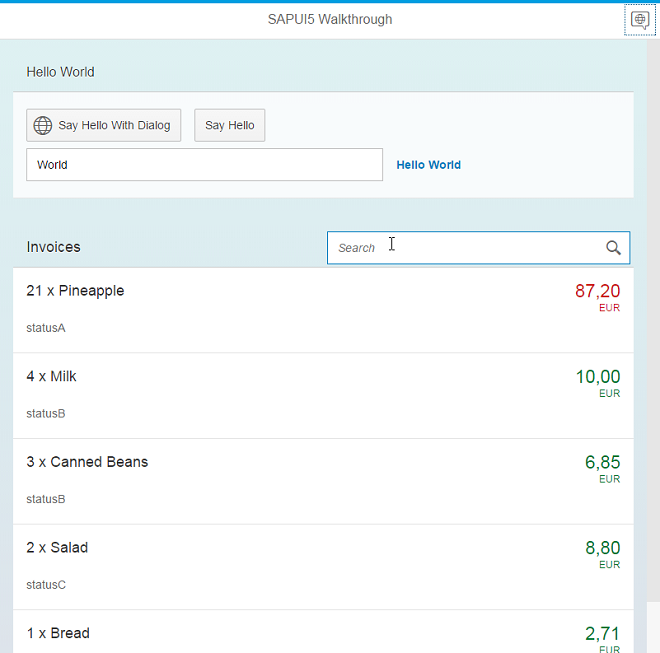Click the 8,80 EUR amount
The width and height of the screenshot is (660, 653).
point(602,549)
